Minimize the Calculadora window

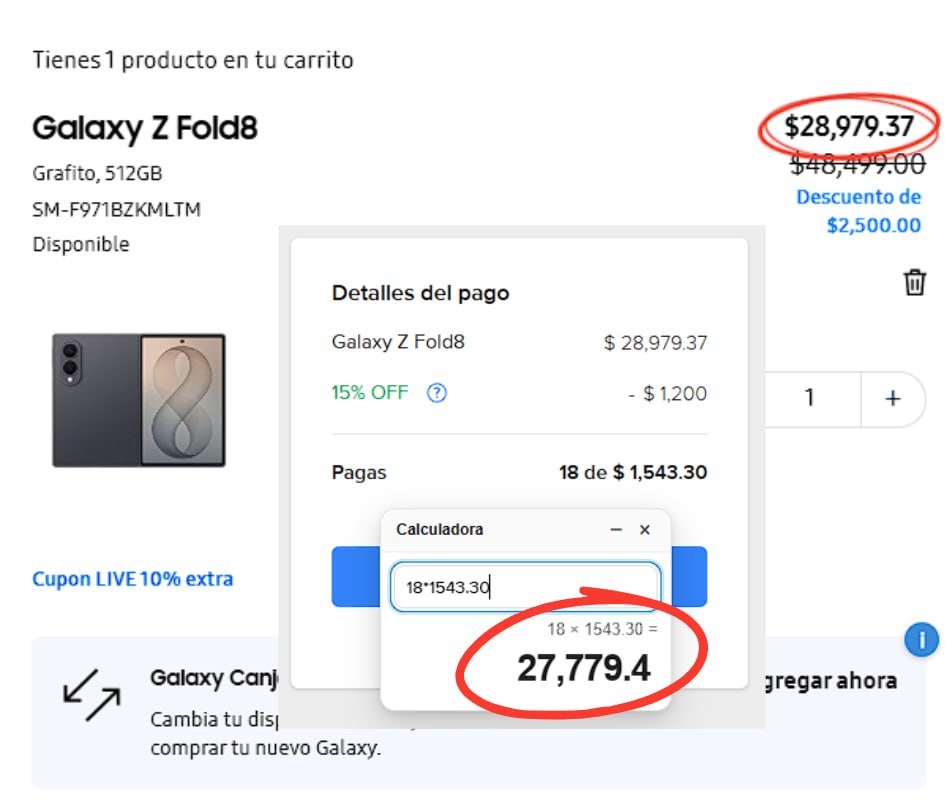pyautogui.click(x=616, y=530)
